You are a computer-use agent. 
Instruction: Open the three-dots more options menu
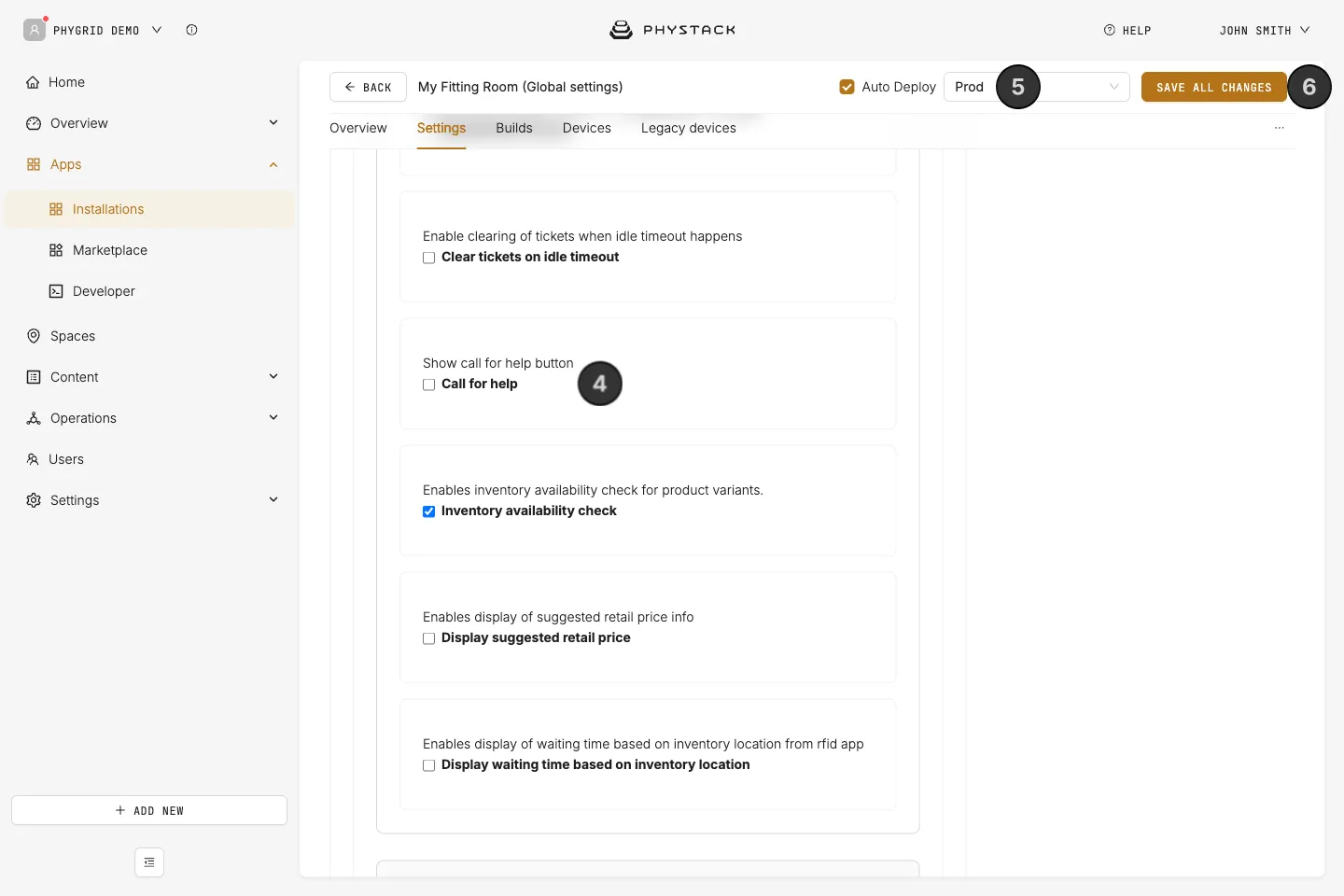coord(1280,128)
